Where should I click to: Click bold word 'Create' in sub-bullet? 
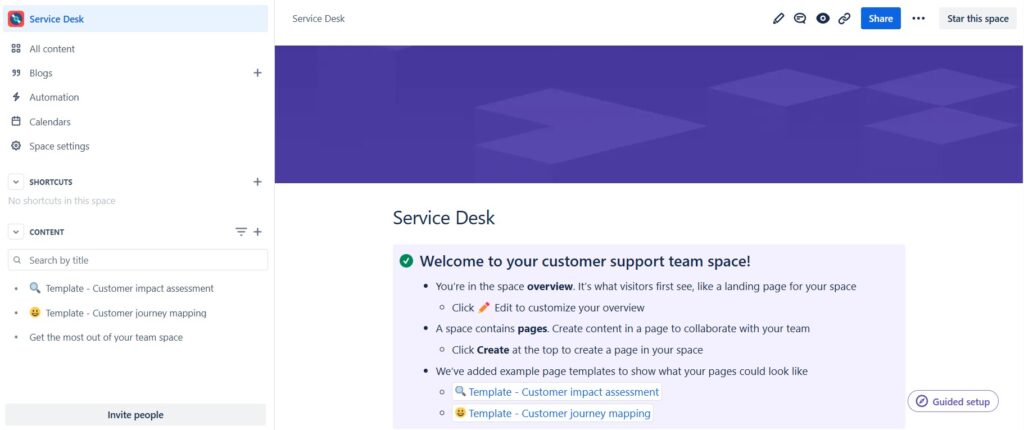[x=493, y=350]
